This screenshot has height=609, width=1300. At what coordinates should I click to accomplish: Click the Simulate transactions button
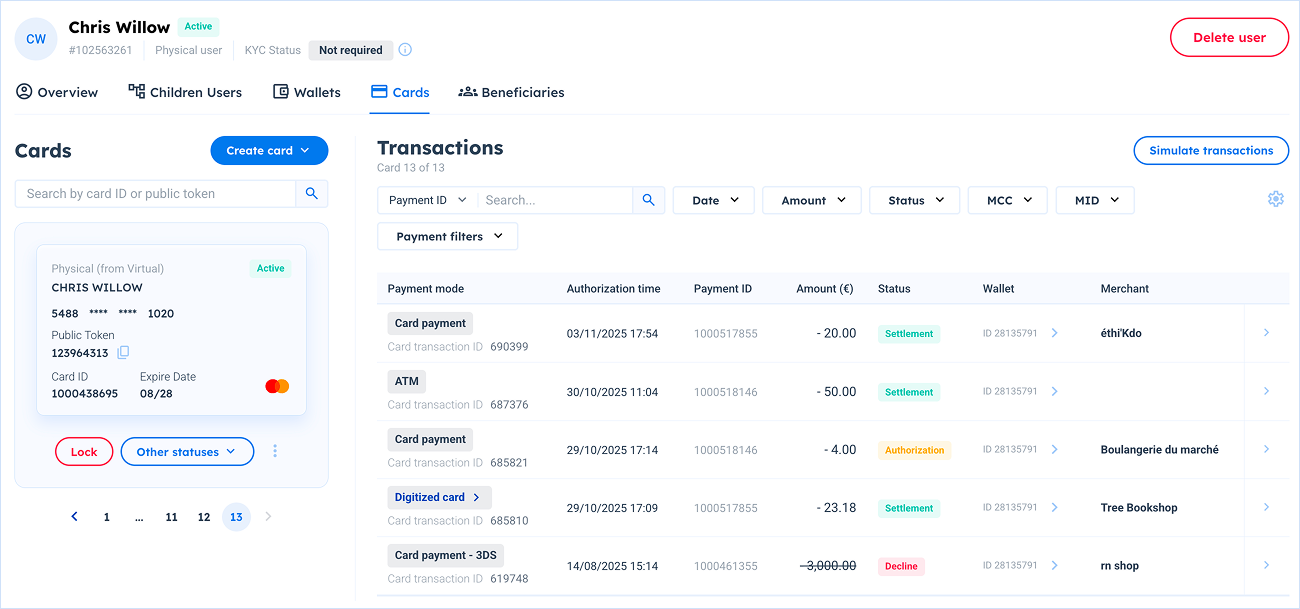point(1210,151)
